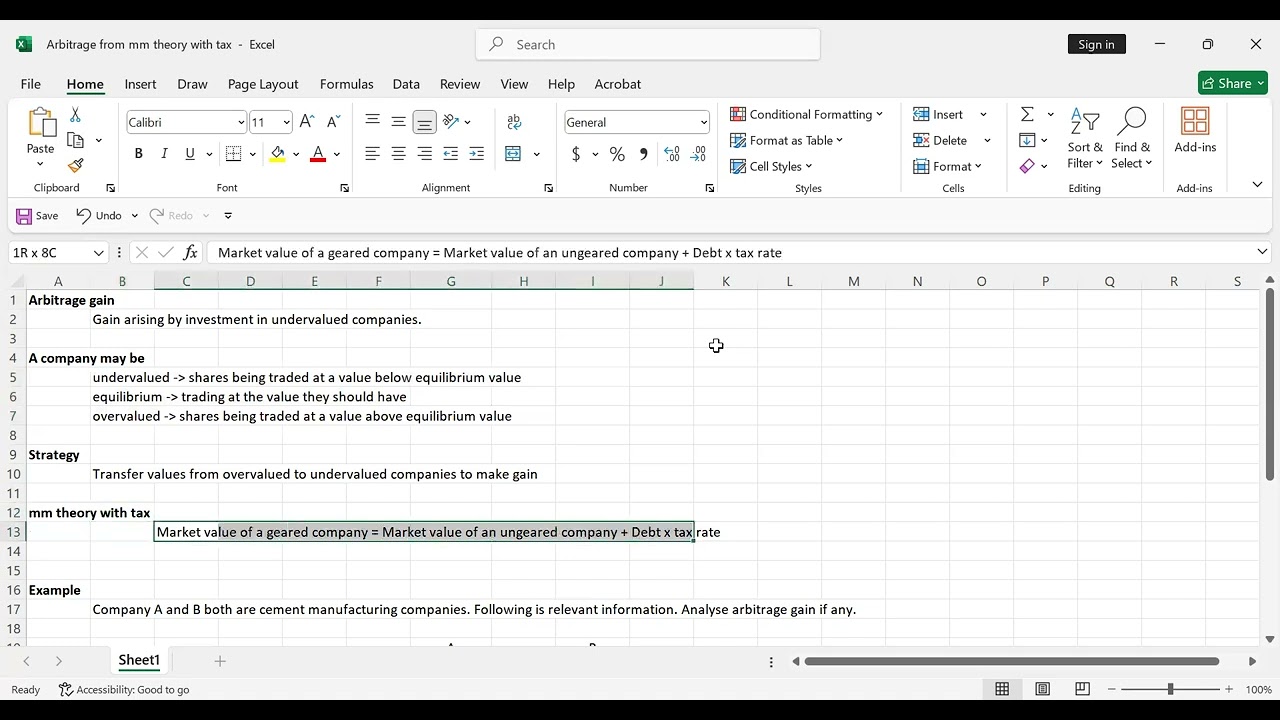1280x720 pixels.
Task: Apply yellow Fill Color
Action: [x=277, y=154]
